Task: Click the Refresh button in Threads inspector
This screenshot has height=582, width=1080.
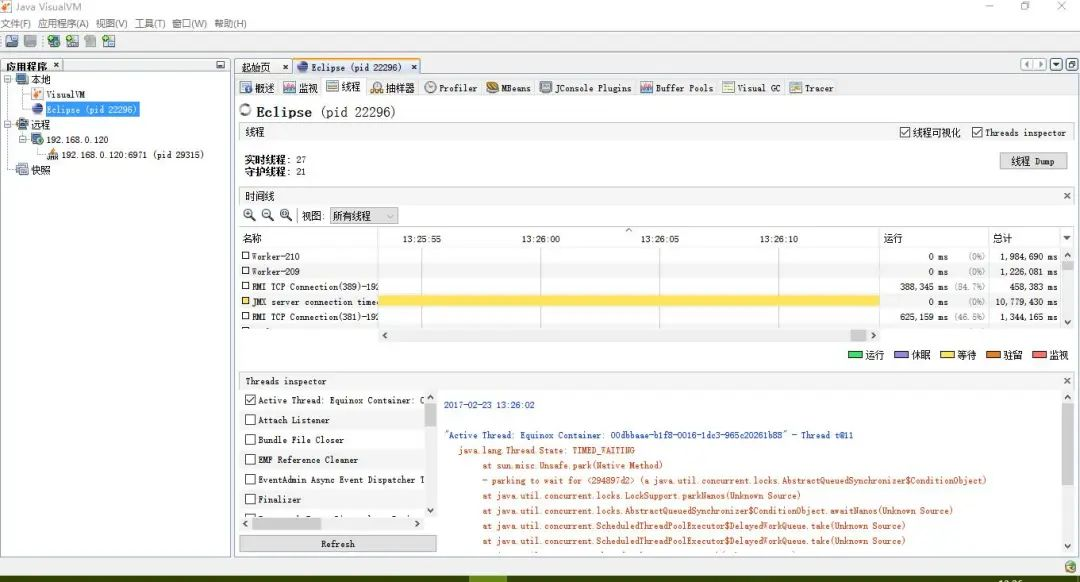Action: tap(338, 543)
